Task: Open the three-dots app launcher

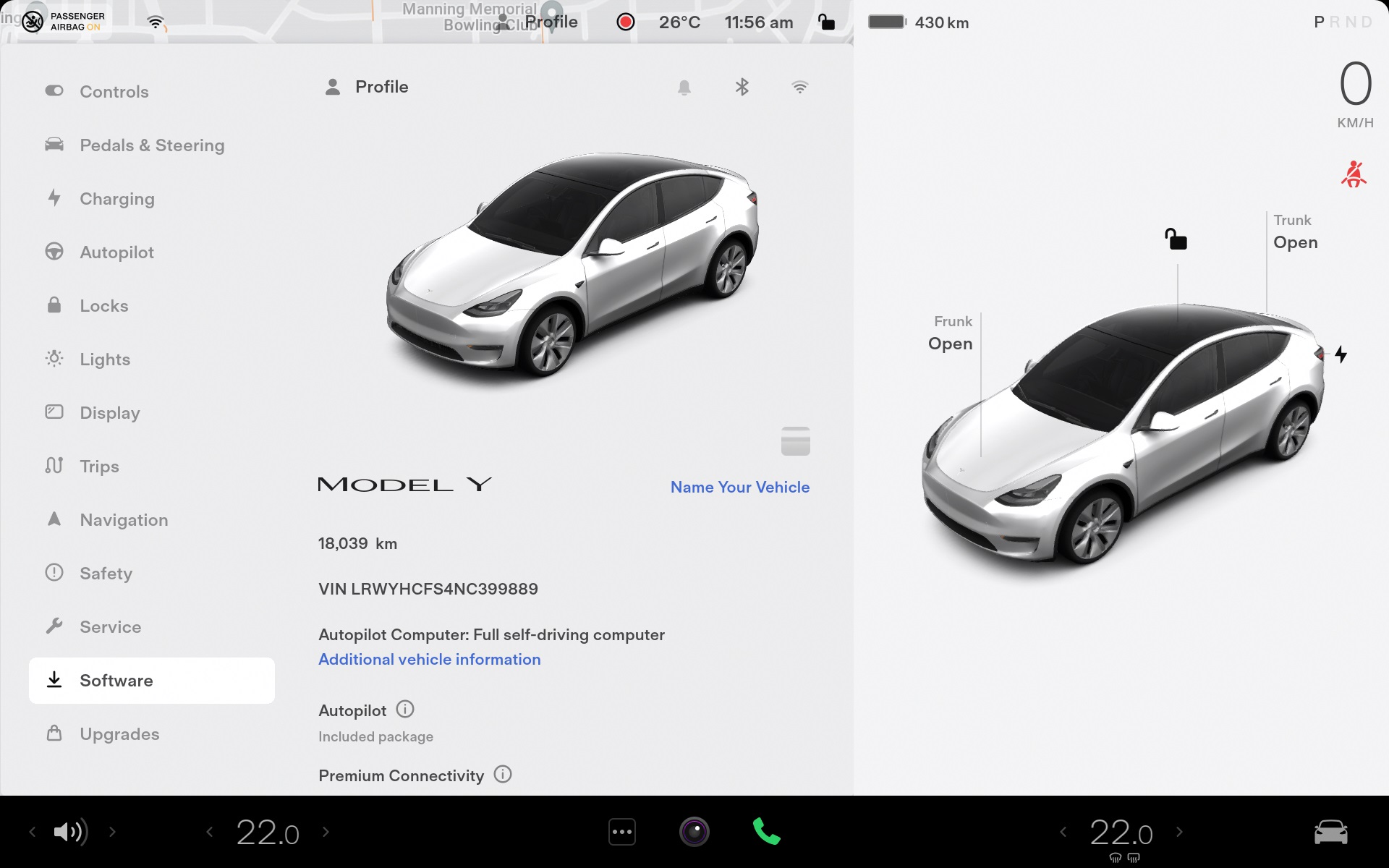Action: [x=622, y=832]
